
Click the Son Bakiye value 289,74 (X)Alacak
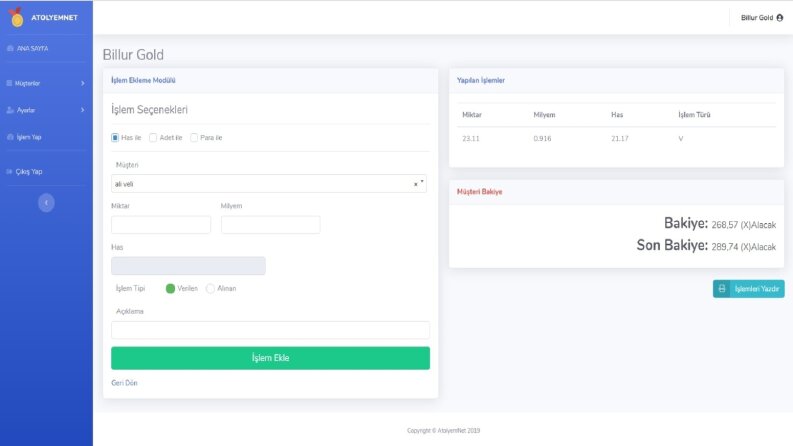click(x=743, y=247)
